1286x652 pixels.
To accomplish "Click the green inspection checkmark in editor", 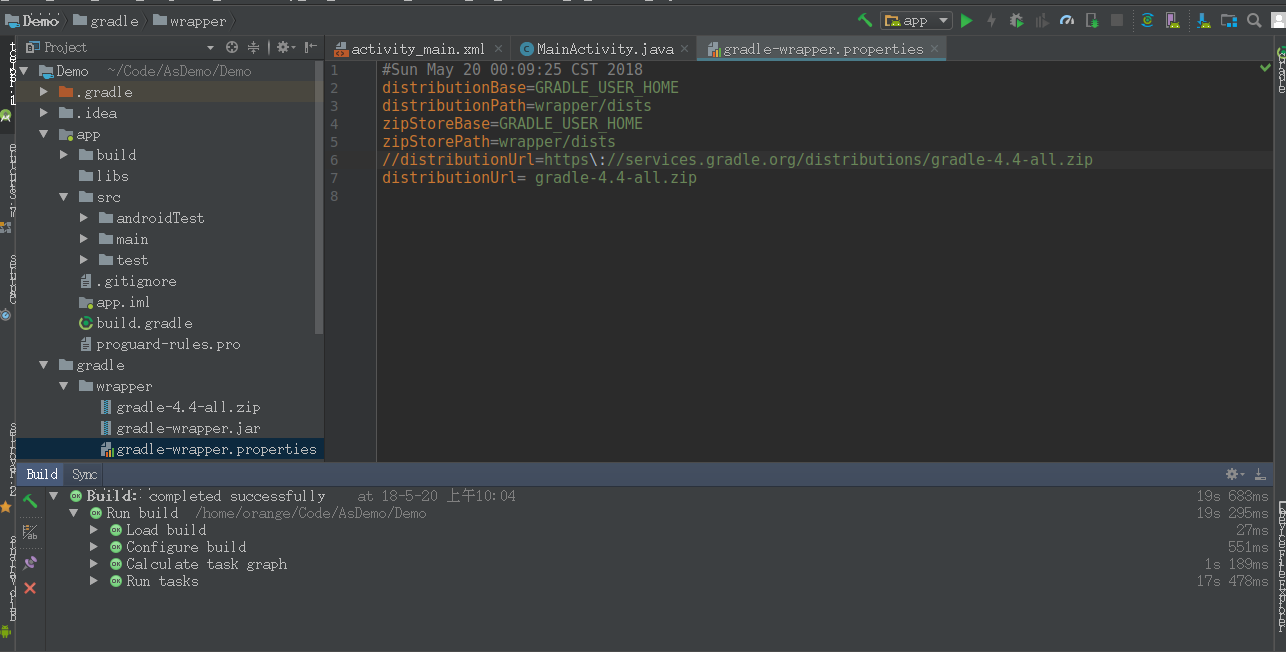I will (x=1266, y=68).
